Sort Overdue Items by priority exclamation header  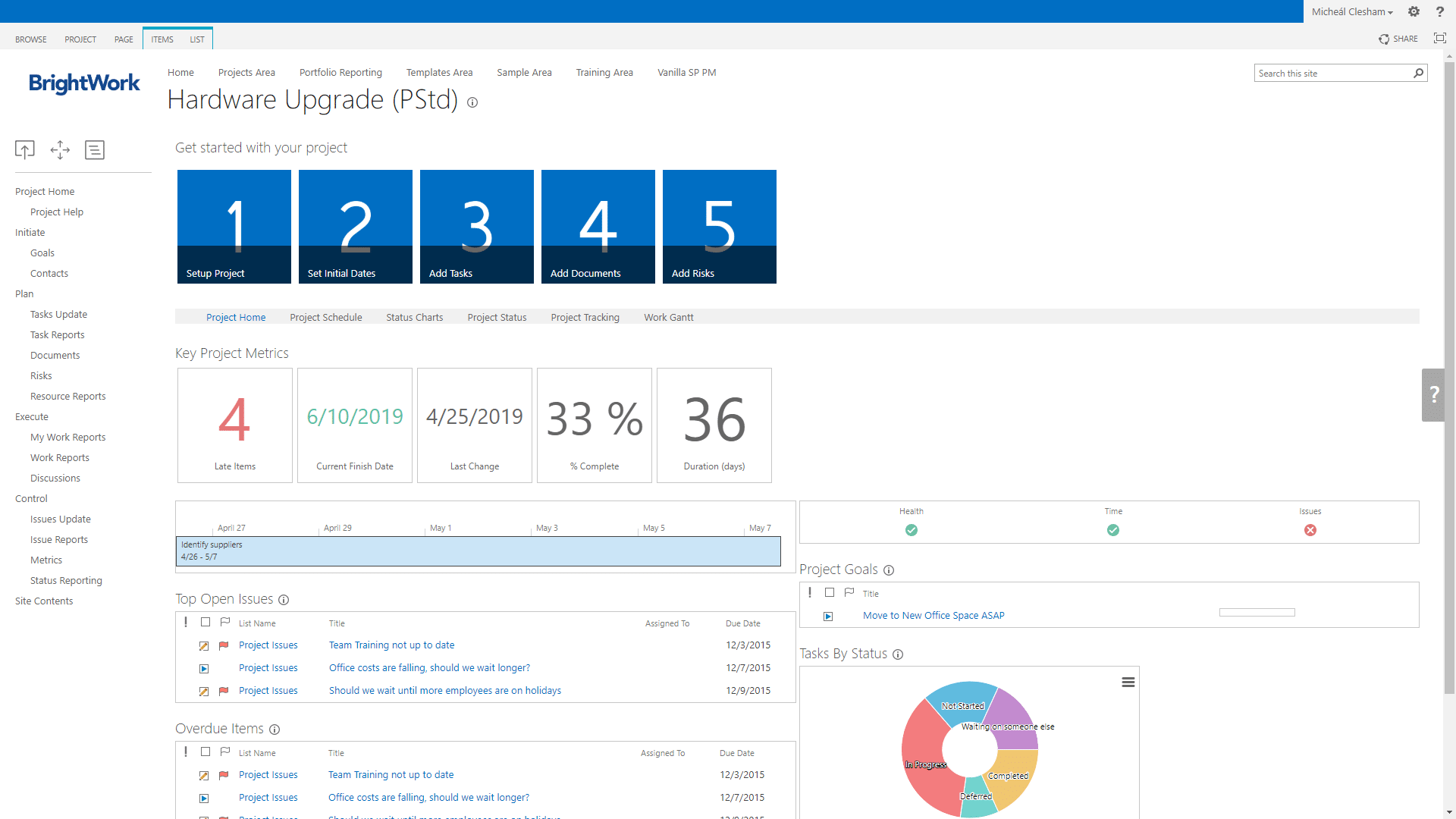[x=186, y=752]
